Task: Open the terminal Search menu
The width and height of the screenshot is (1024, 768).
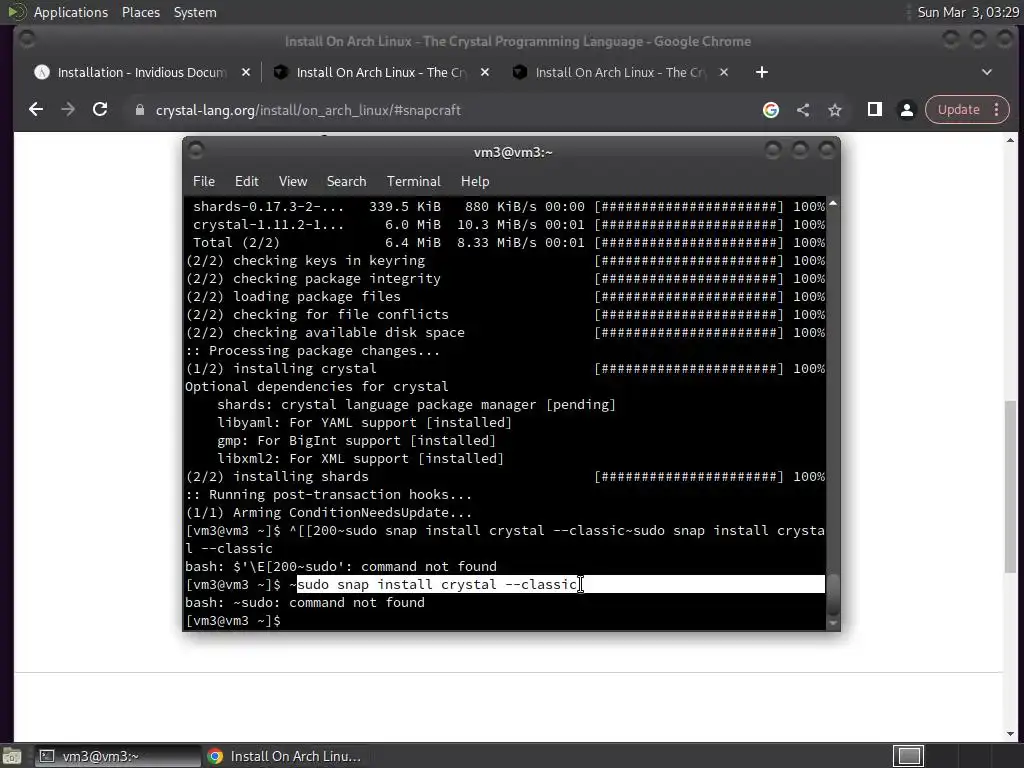Action: [346, 182]
